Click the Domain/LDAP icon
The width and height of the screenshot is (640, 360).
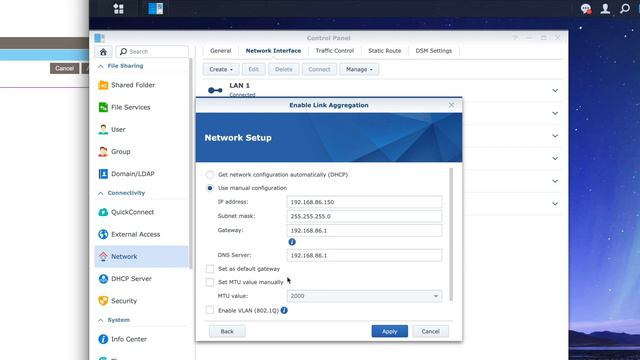pos(103,173)
